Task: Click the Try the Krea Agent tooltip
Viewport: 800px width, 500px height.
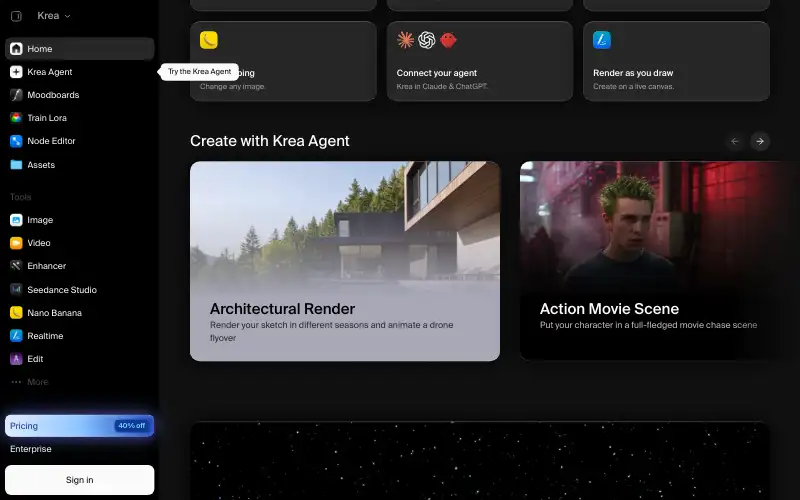Action: 199,71
